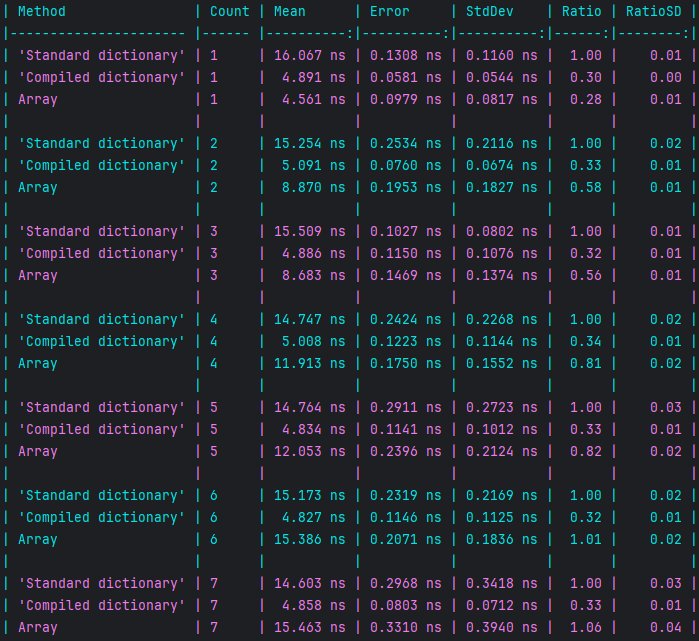Select the 0.3940 ns StdDev value
699x641 pixels.
(501, 627)
